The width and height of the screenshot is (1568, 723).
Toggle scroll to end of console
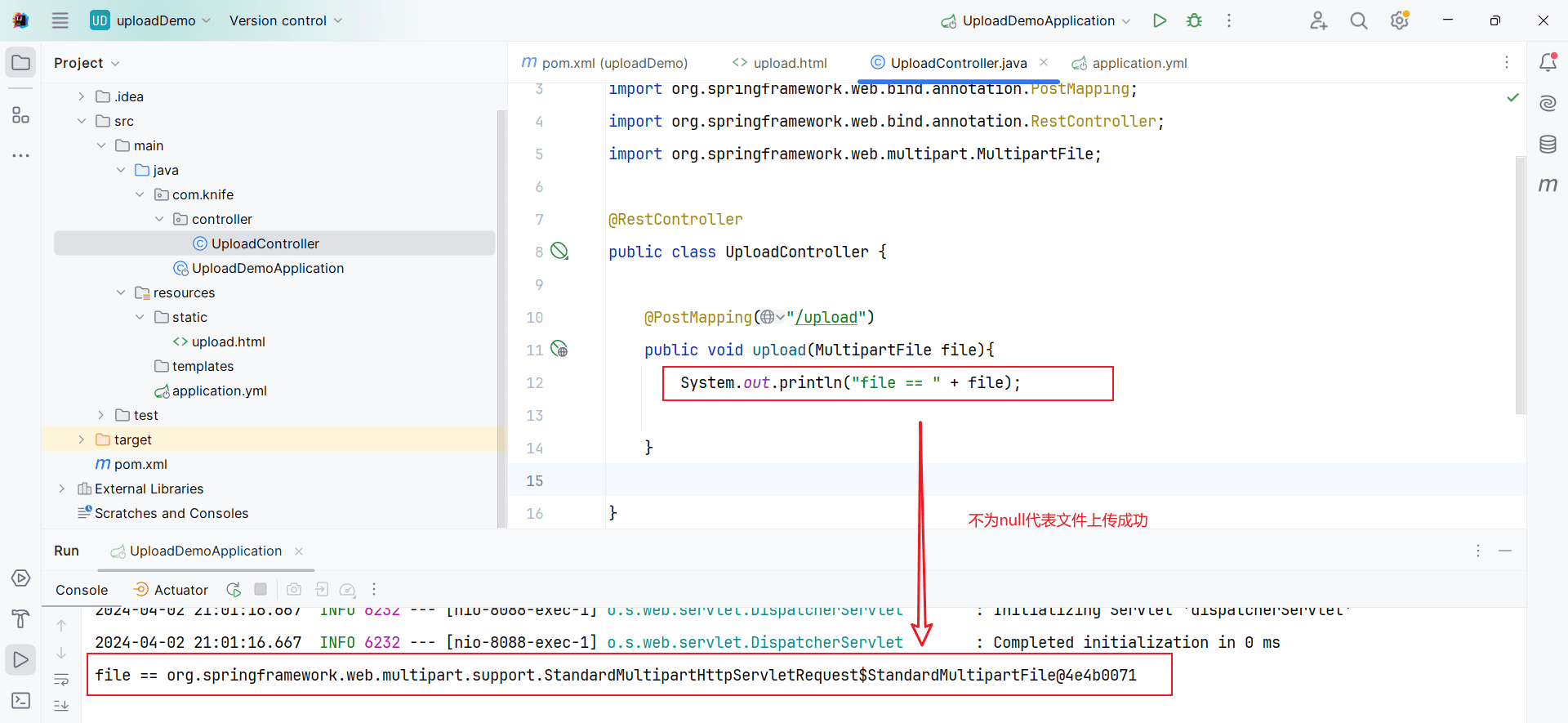[x=61, y=706]
